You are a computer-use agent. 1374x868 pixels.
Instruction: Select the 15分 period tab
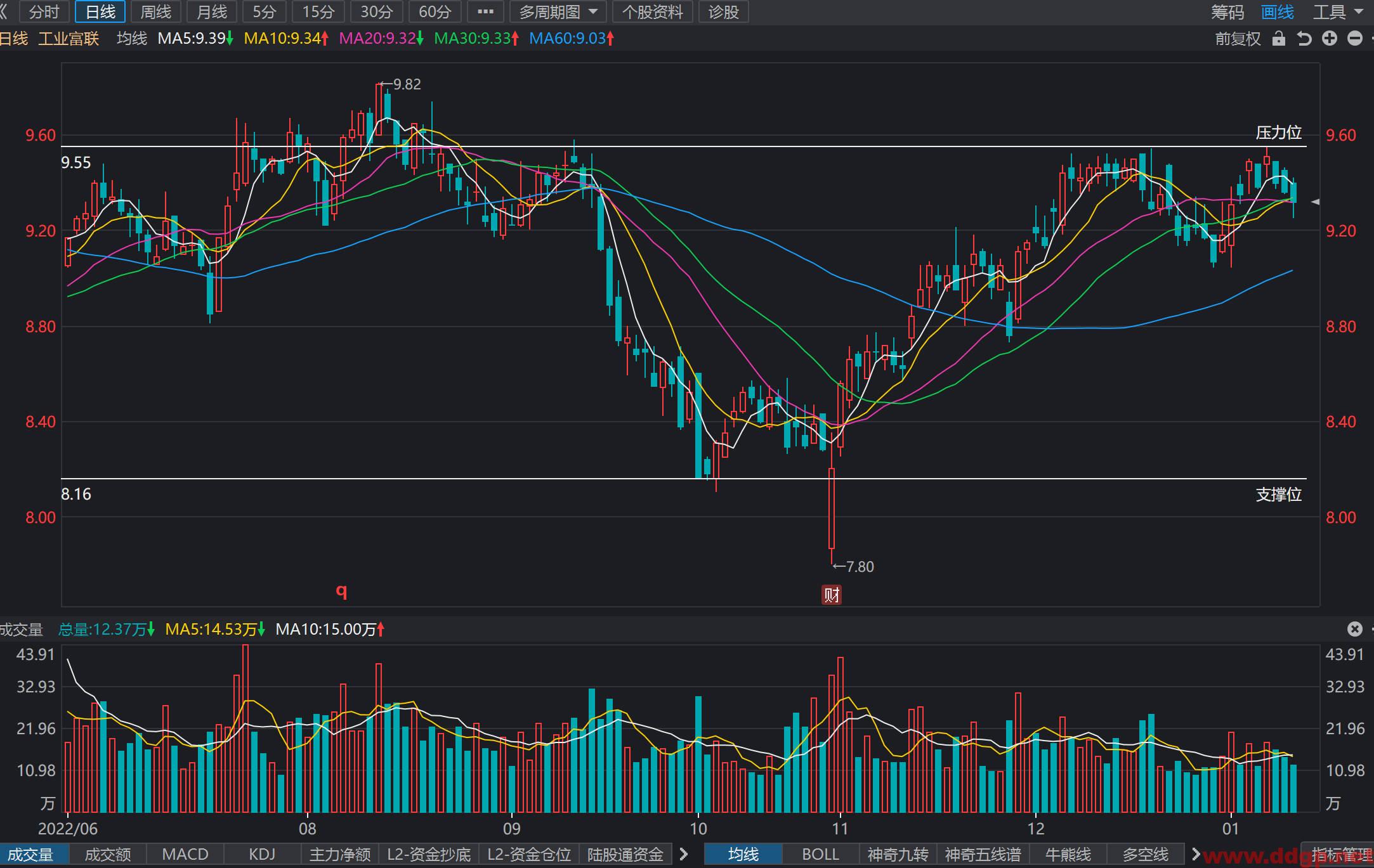tap(318, 12)
